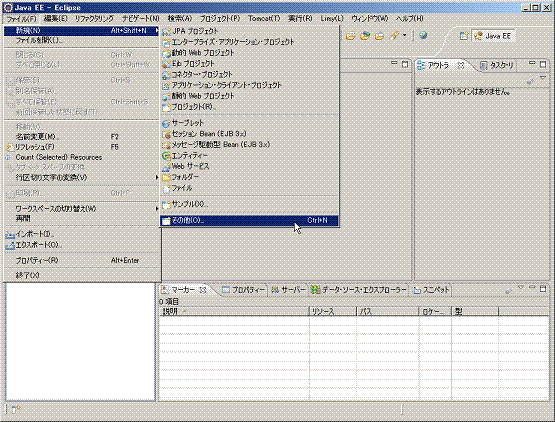Open the 新規(N) submenu entry
Screen dimensions: 555x422
pos(82,31)
